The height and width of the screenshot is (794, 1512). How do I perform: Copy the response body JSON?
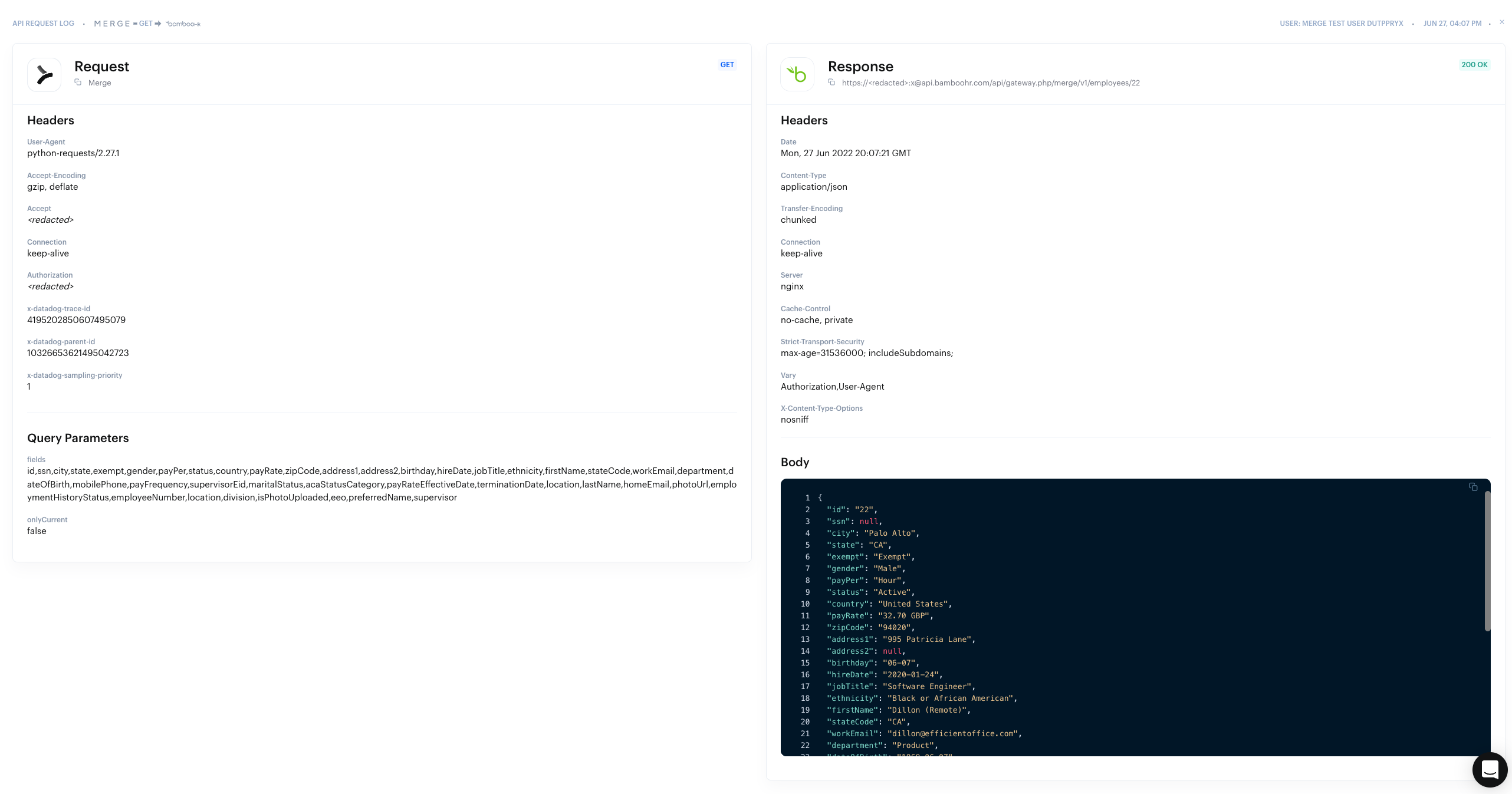tap(1473, 487)
